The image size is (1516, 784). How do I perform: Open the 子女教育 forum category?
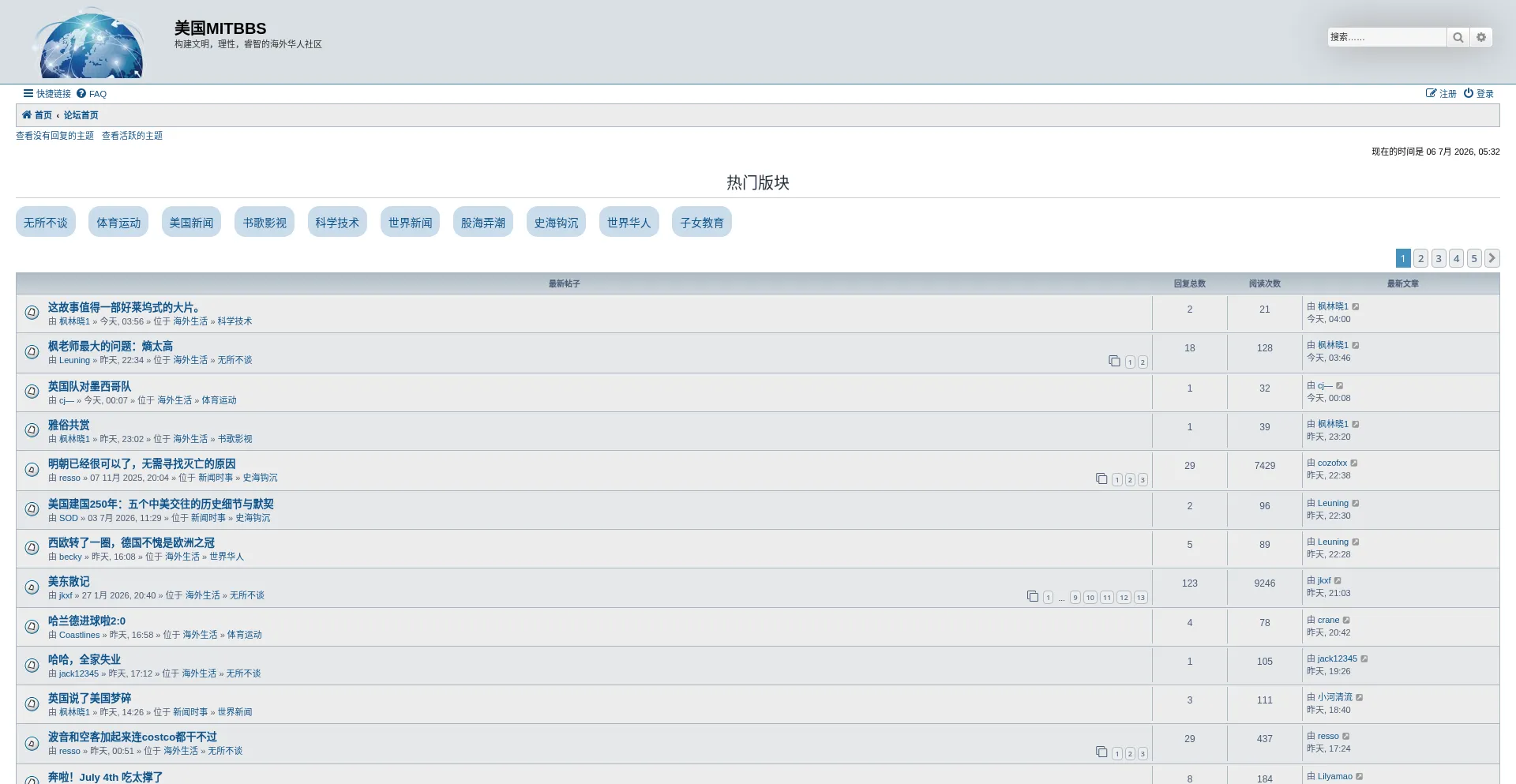point(702,223)
